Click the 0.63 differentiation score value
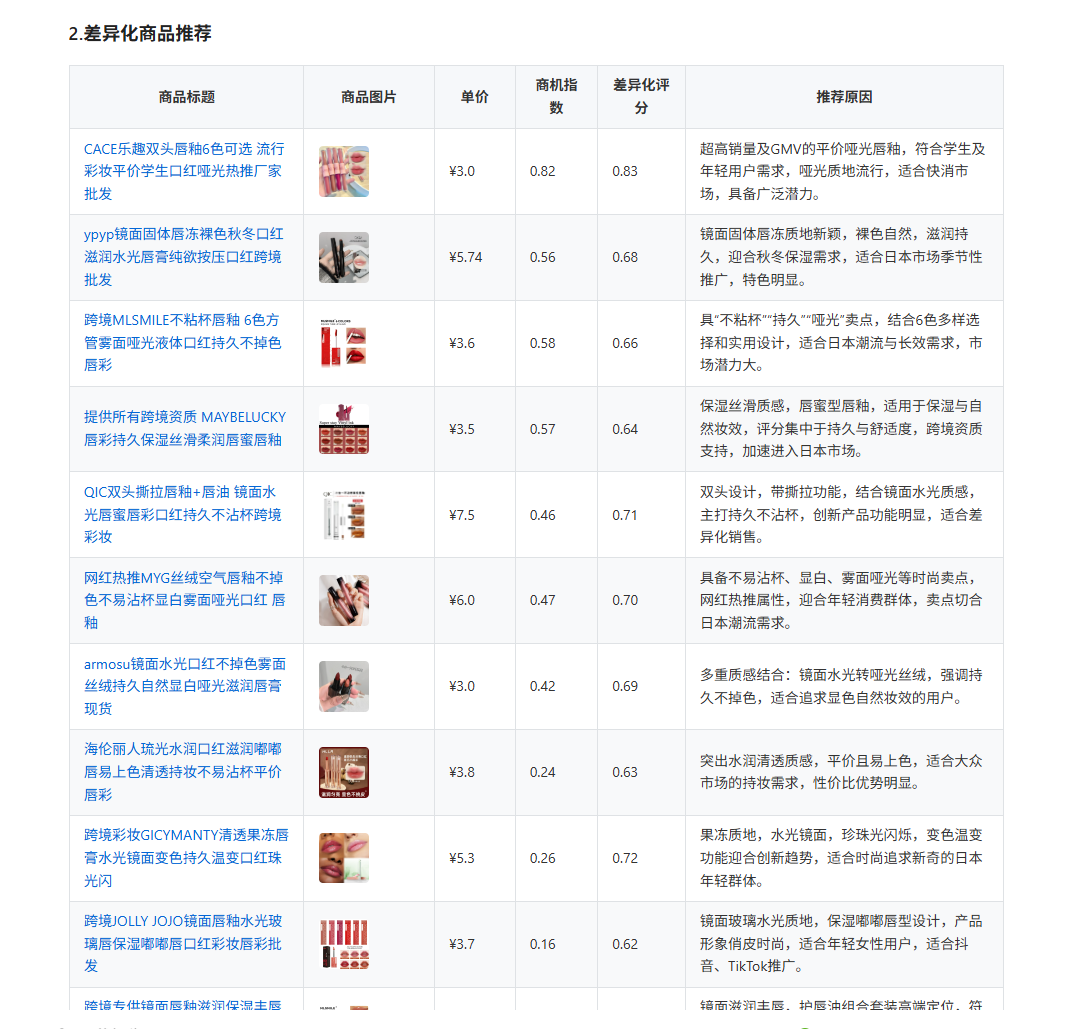The width and height of the screenshot is (1068, 1029). click(625, 772)
